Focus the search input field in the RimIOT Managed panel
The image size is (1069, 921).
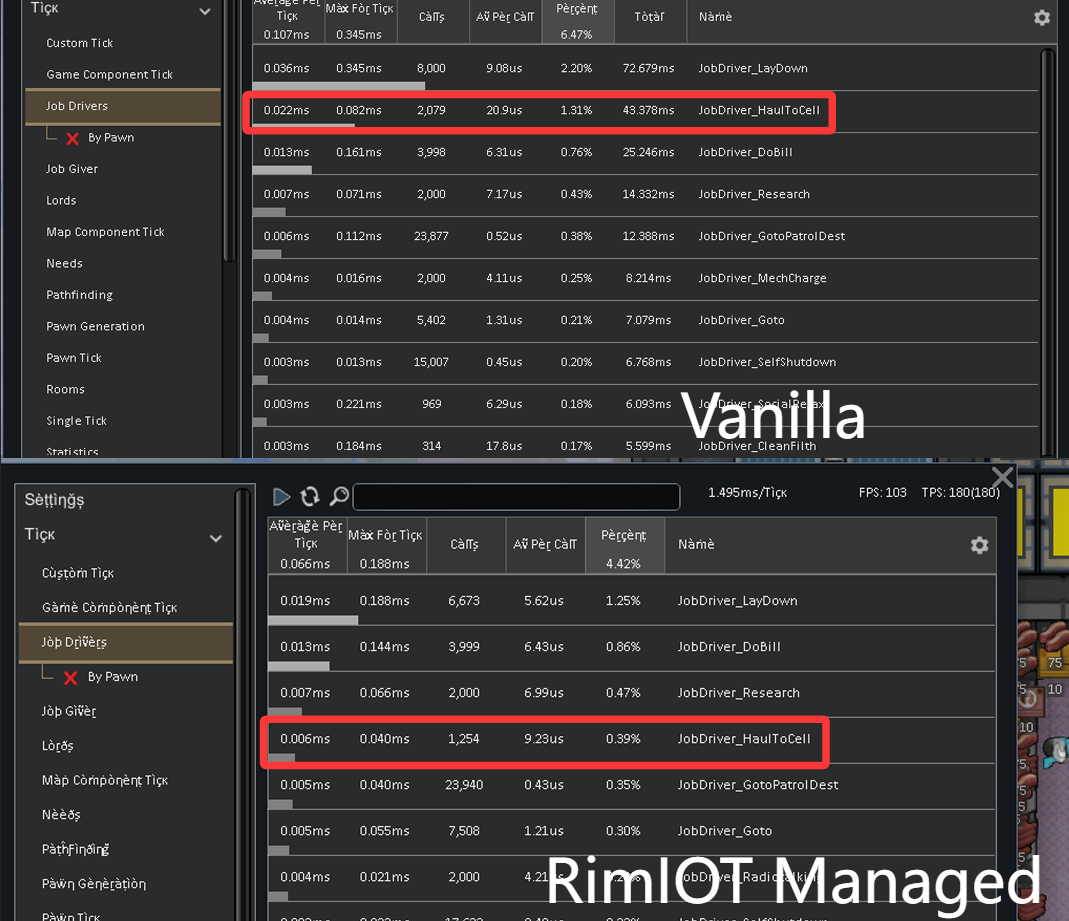pyautogui.click(x=516, y=497)
